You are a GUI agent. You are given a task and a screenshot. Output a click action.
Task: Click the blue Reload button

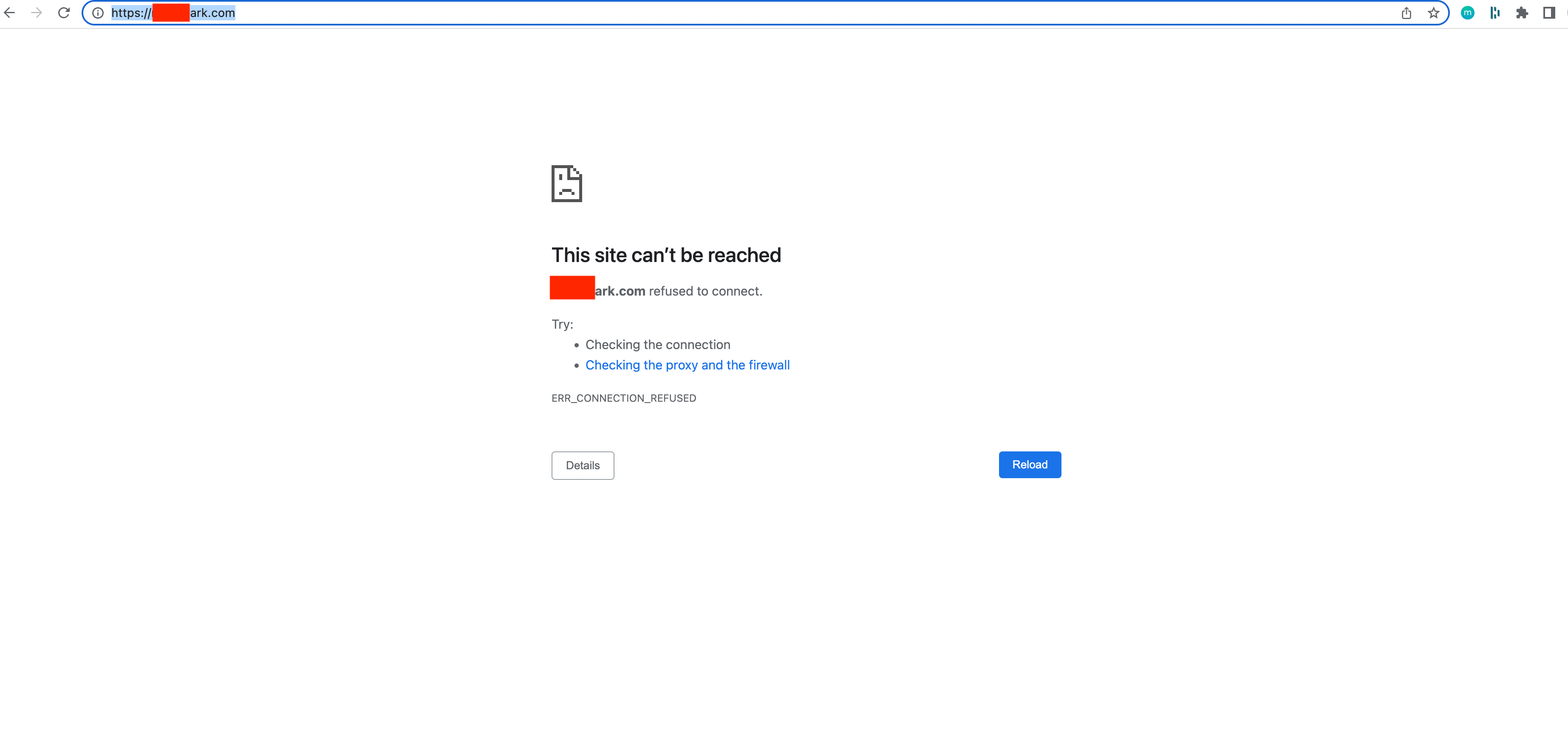click(1029, 465)
